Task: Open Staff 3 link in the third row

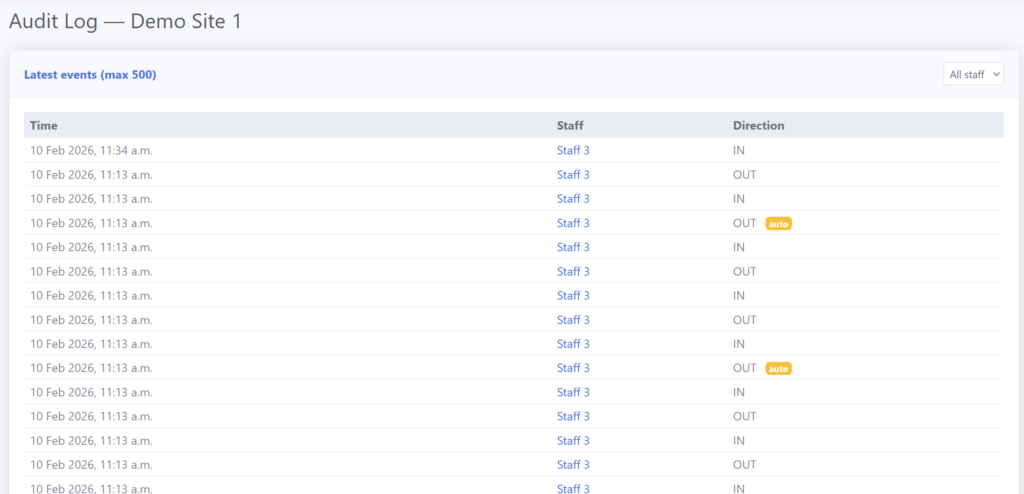Action: pos(573,199)
